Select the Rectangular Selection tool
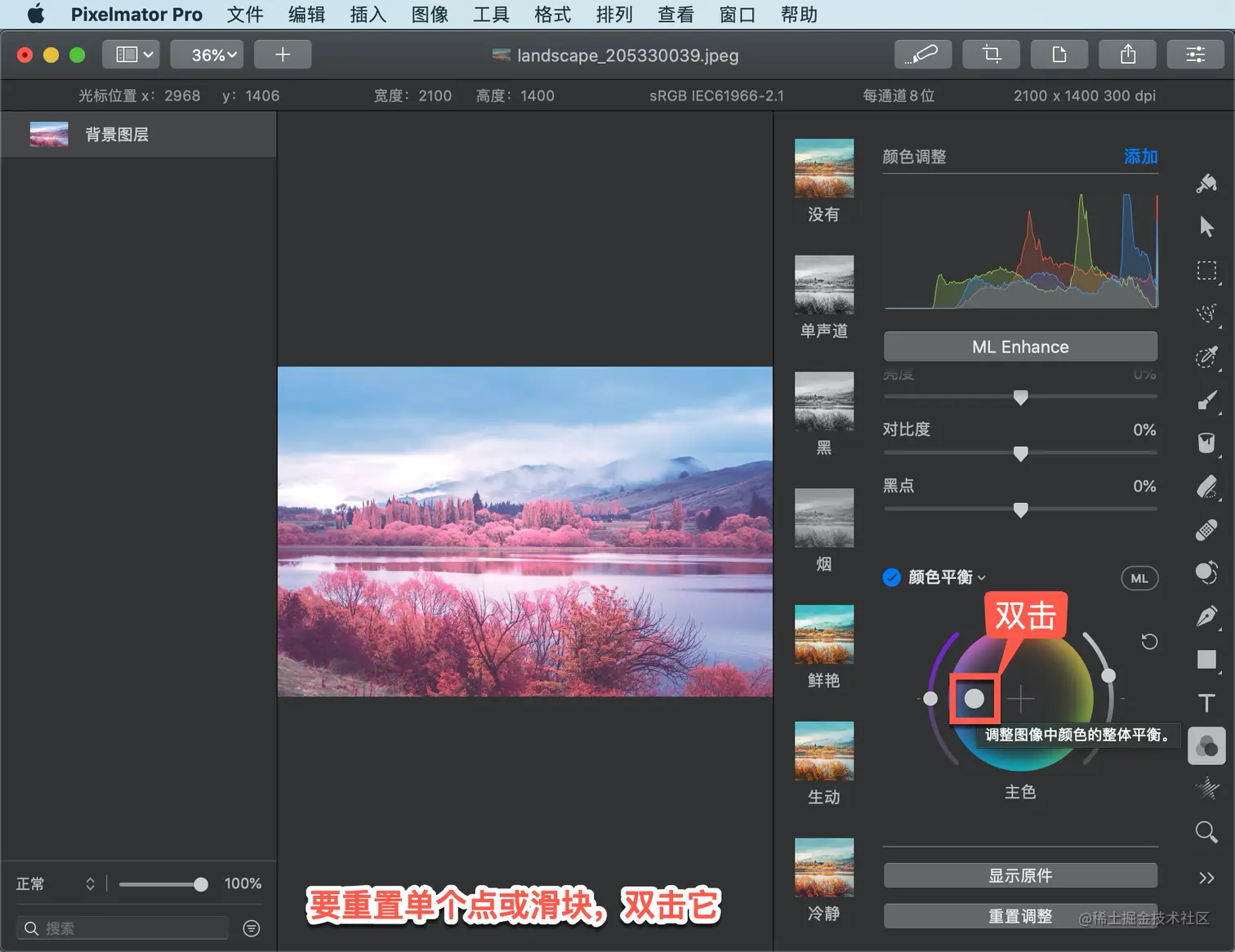1235x952 pixels. click(1206, 270)
